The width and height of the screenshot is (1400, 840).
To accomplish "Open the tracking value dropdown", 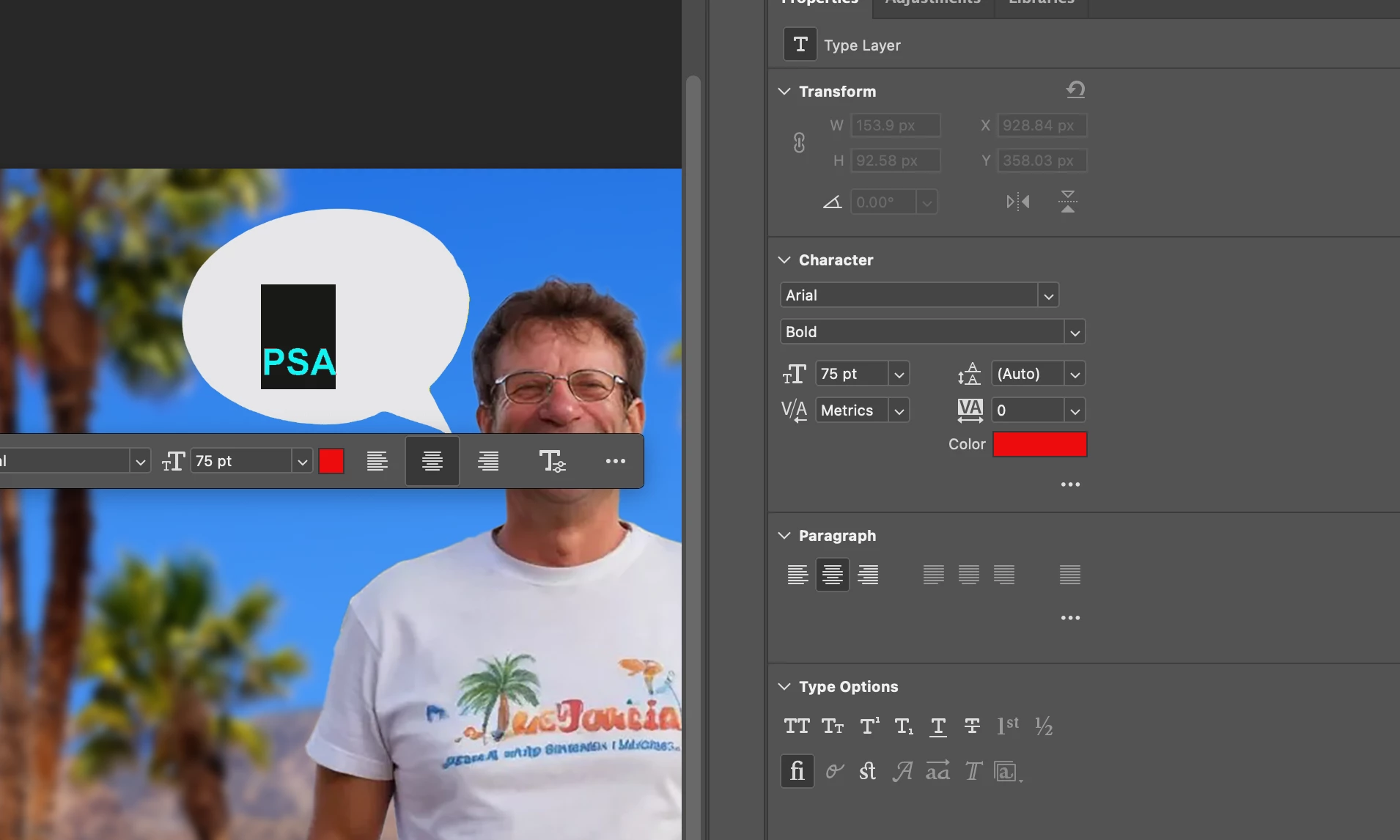I will point(1075,410).
